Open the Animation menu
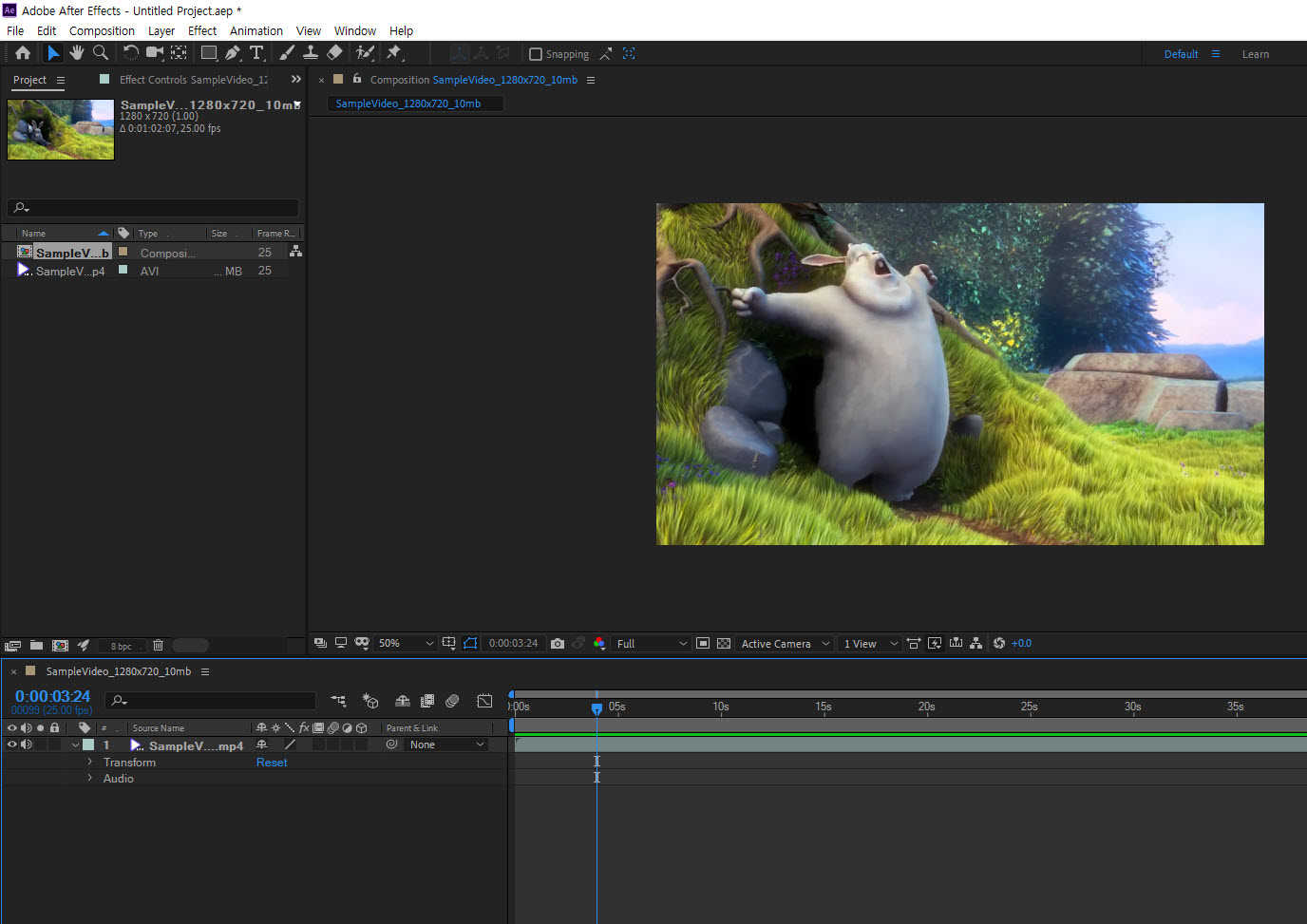This screenshot has width=1307, height=924. point(256,30)
